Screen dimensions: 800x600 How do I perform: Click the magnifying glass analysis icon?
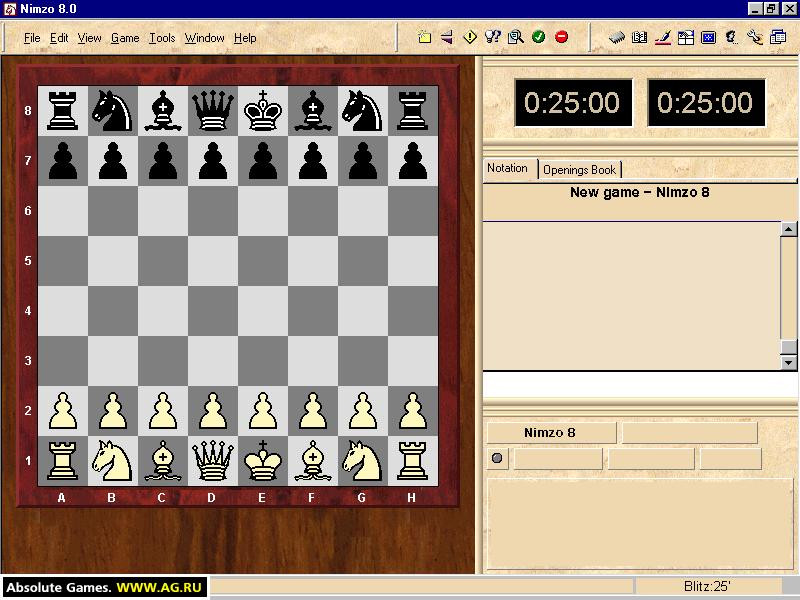tap(516, 37)
